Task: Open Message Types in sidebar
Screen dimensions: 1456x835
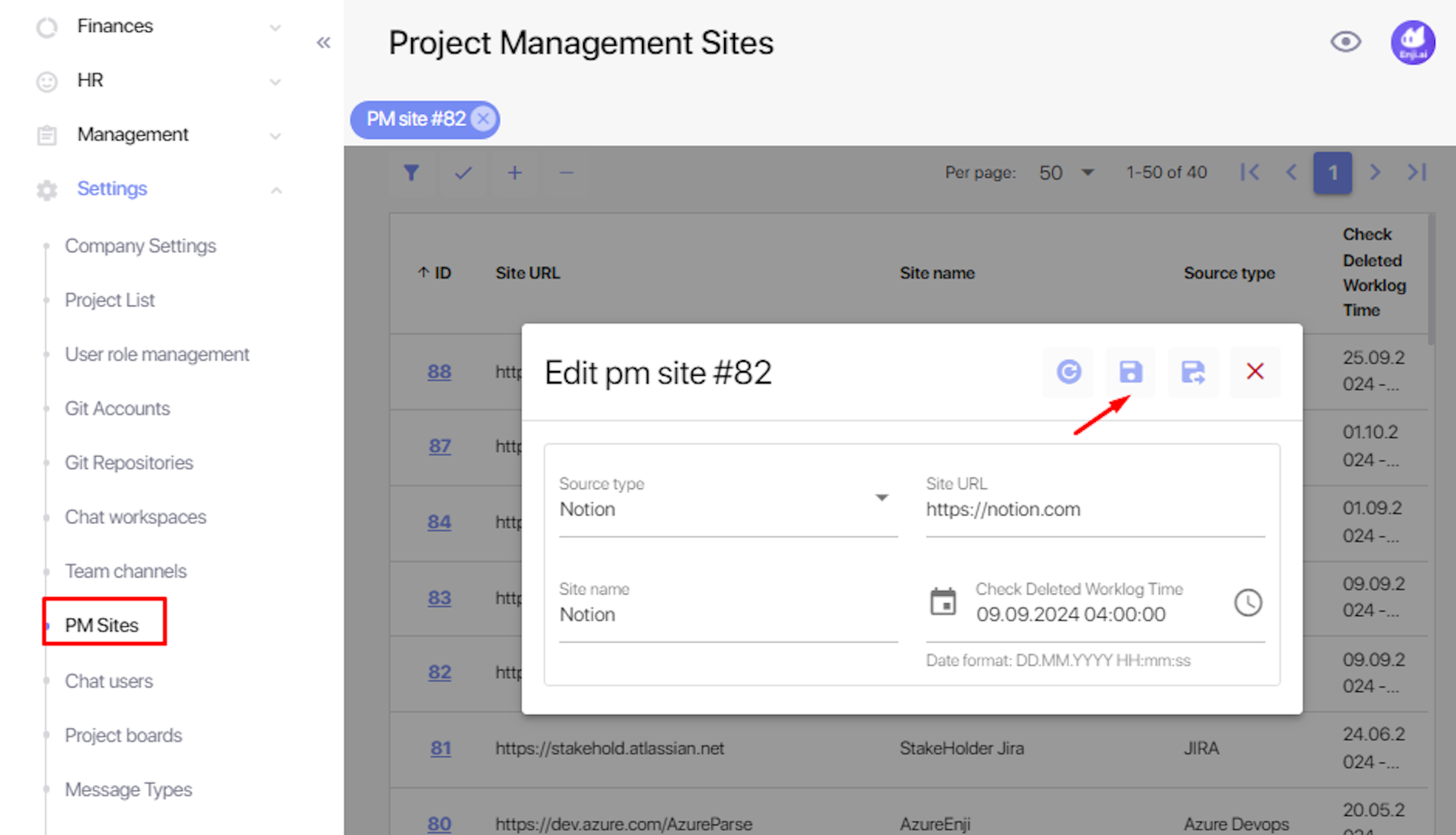Action: (x=129, y=789)
